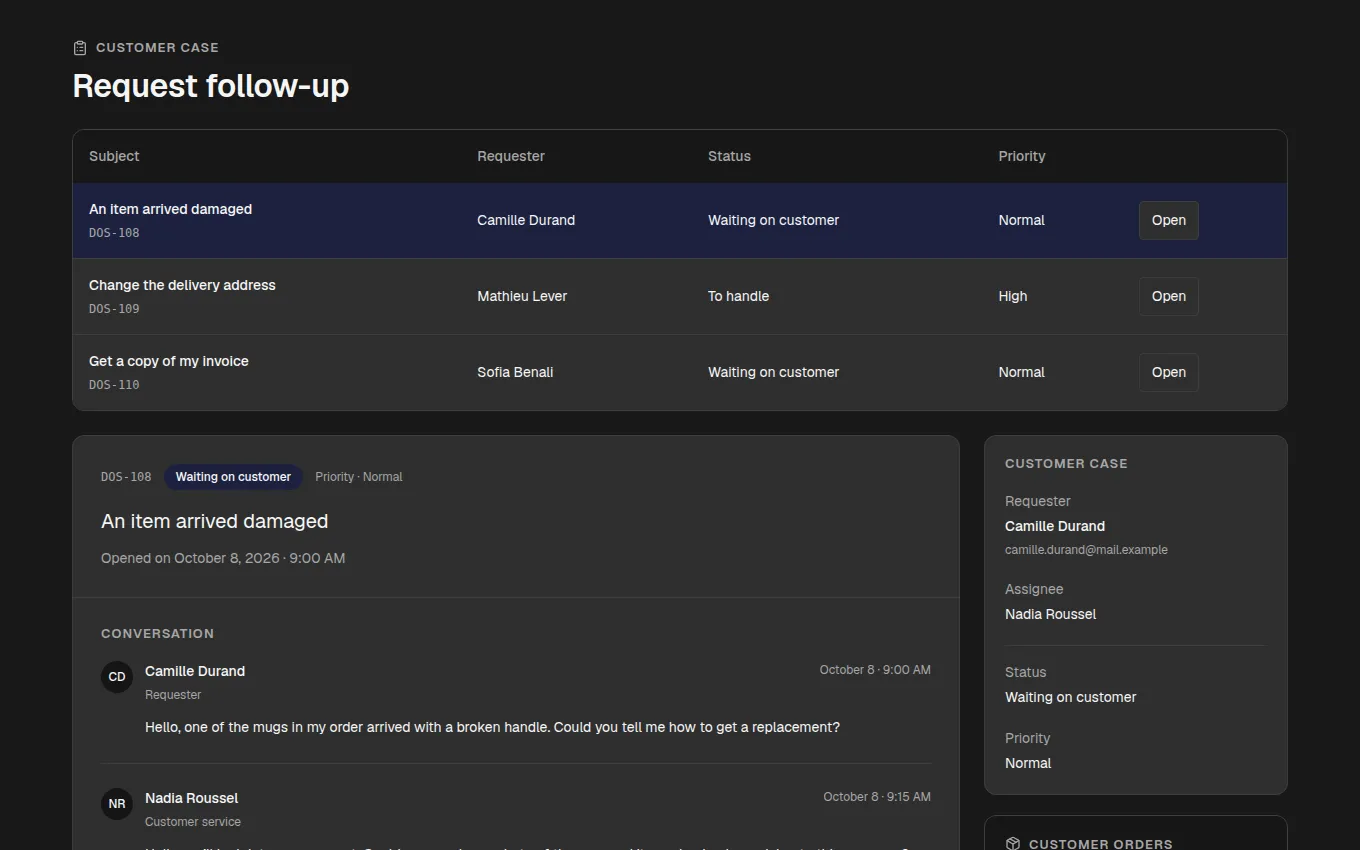The image size is (1360, 850).
Task: Click requester name Sofia Benali in table
Action: tap(515, 372)
